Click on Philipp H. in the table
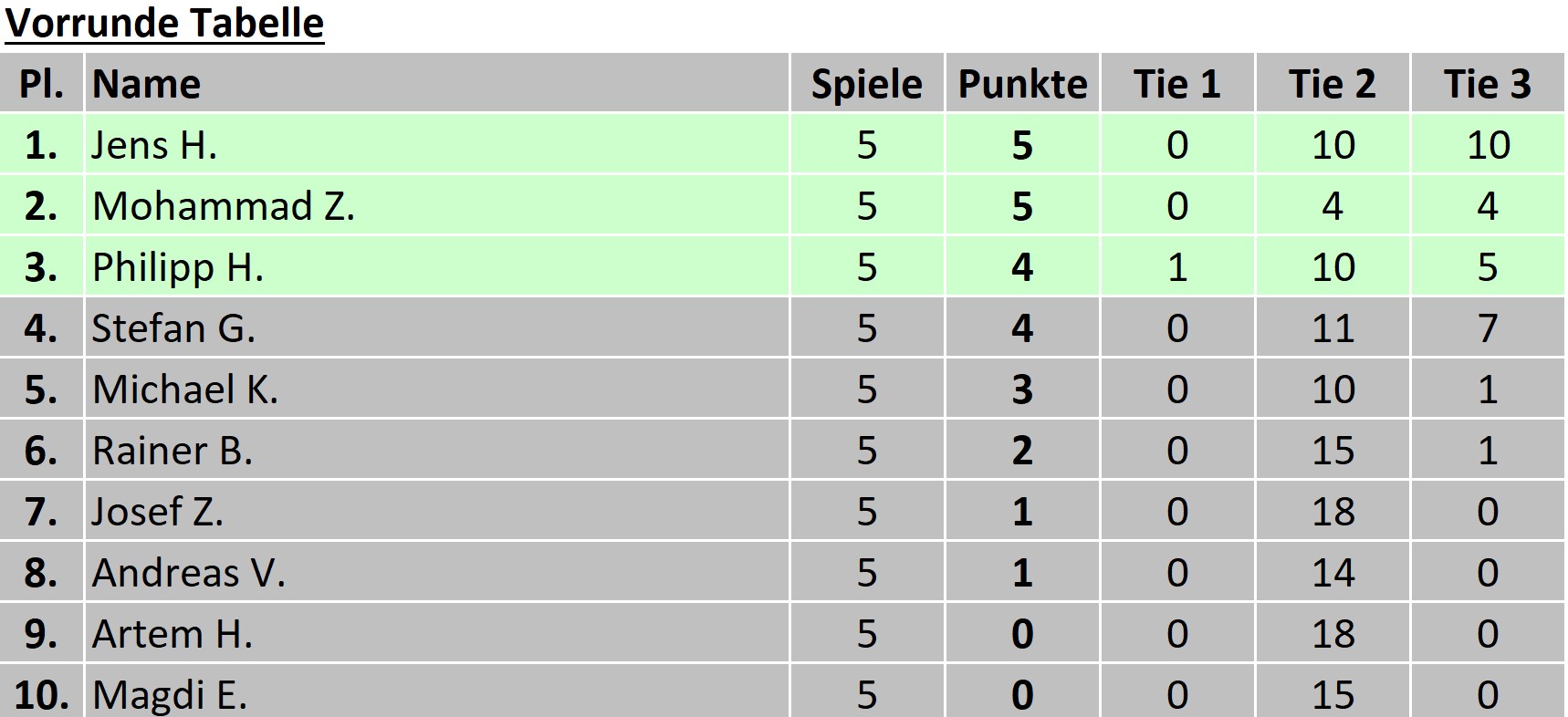 pyautogui.click(x=178, y=267)
